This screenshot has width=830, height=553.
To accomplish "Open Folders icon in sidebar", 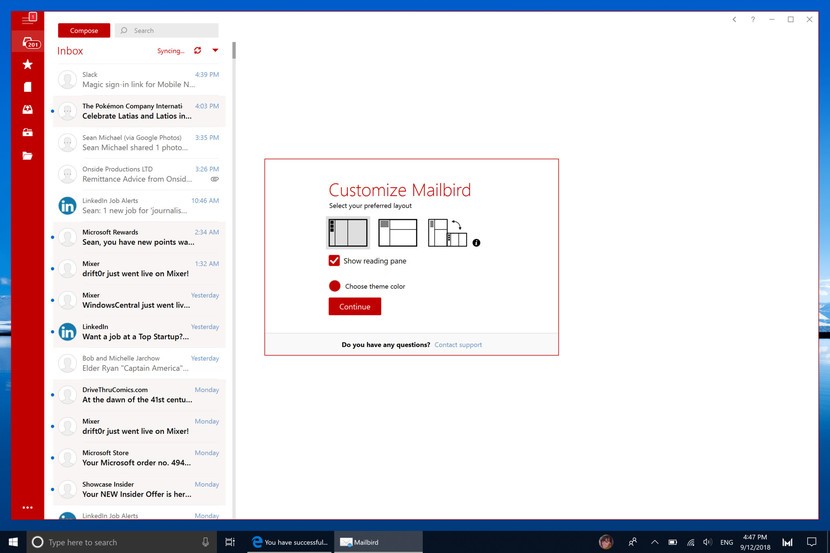I will coord(28,156).
